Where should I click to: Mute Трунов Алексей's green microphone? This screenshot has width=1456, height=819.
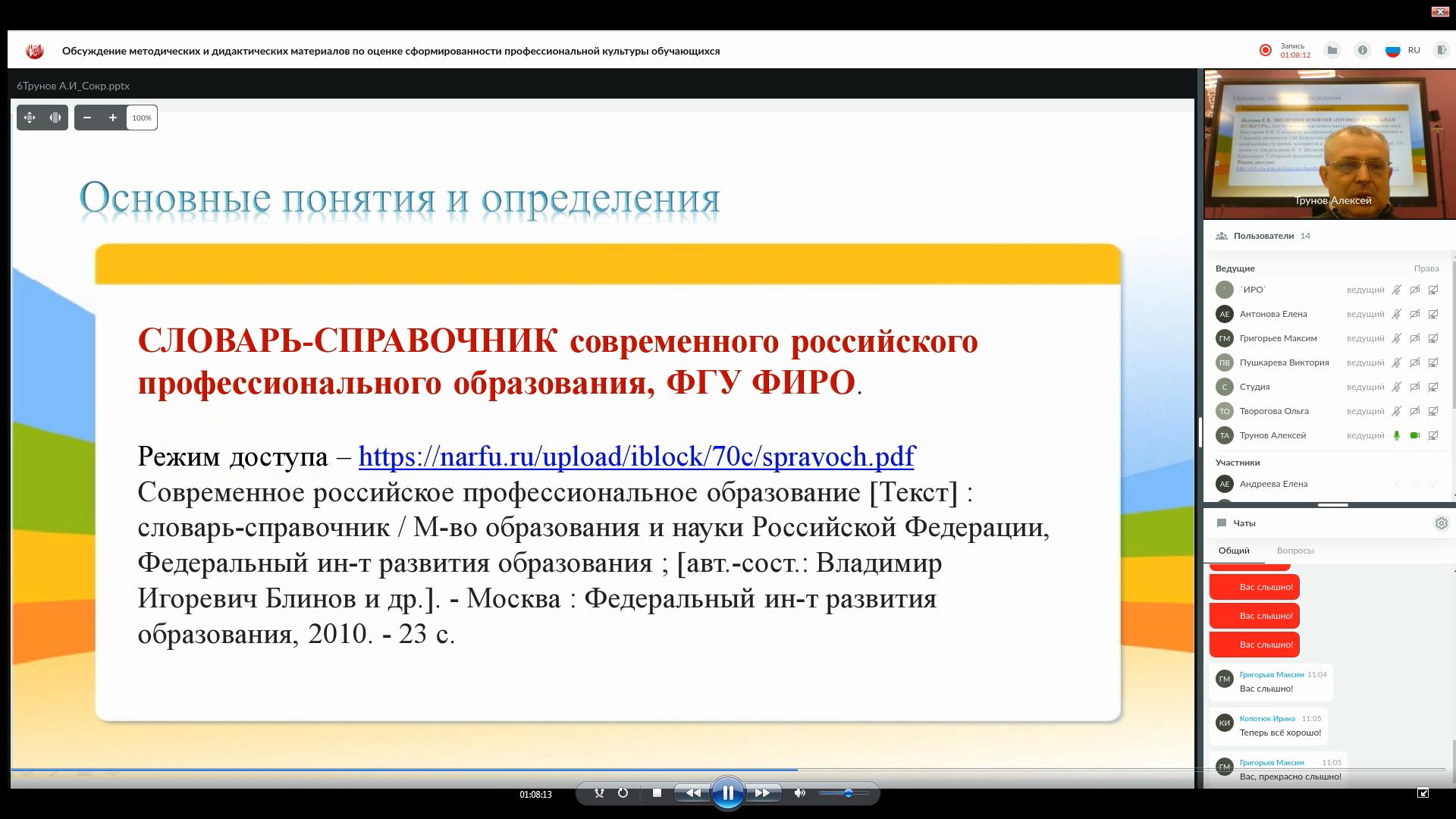click(1396, 435)
